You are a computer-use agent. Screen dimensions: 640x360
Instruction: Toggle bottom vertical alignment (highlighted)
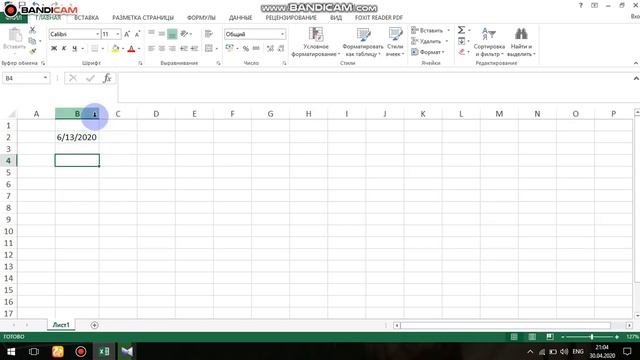click(172, 34)
